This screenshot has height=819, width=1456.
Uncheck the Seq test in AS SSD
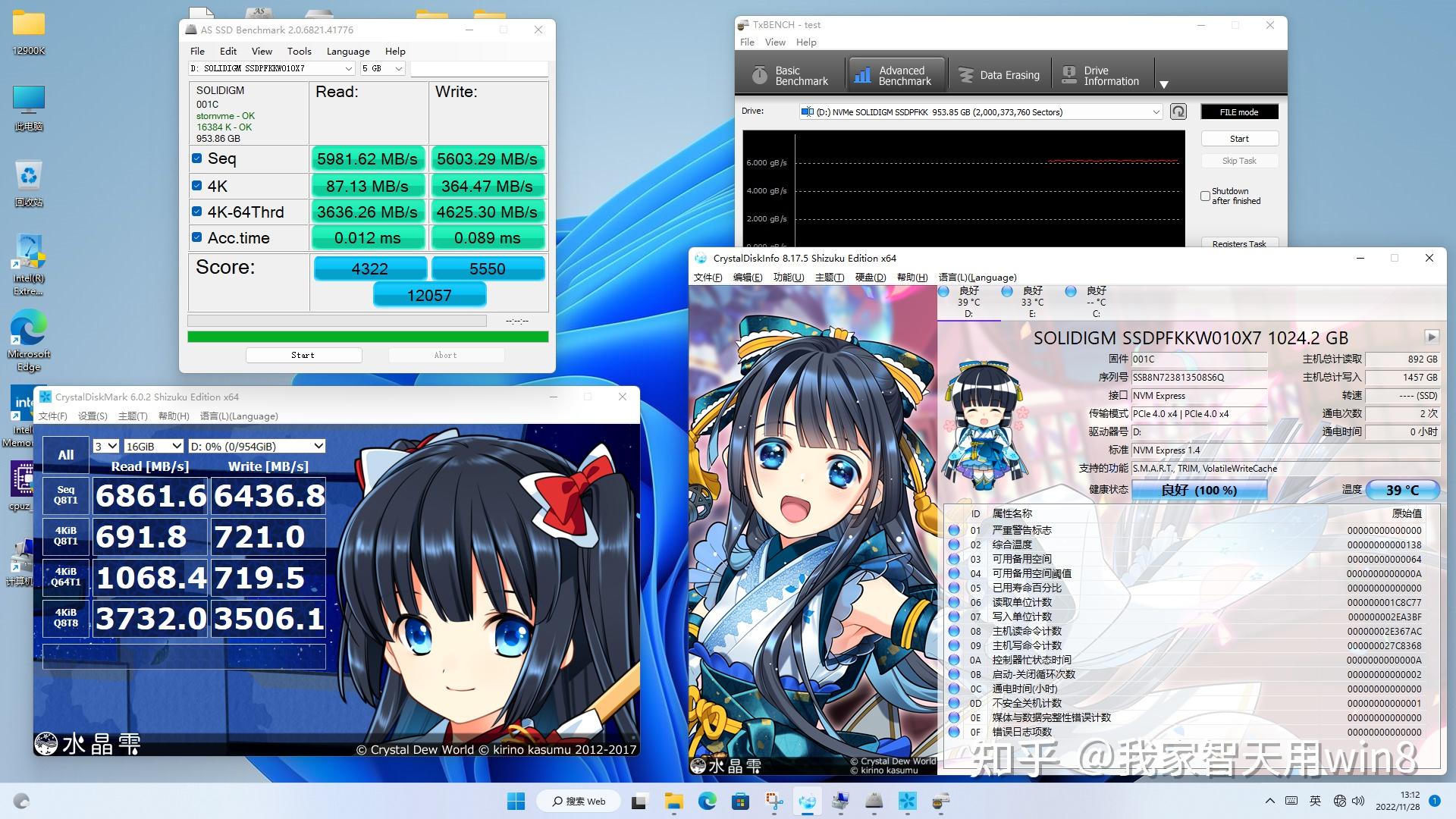click(196, 158)
